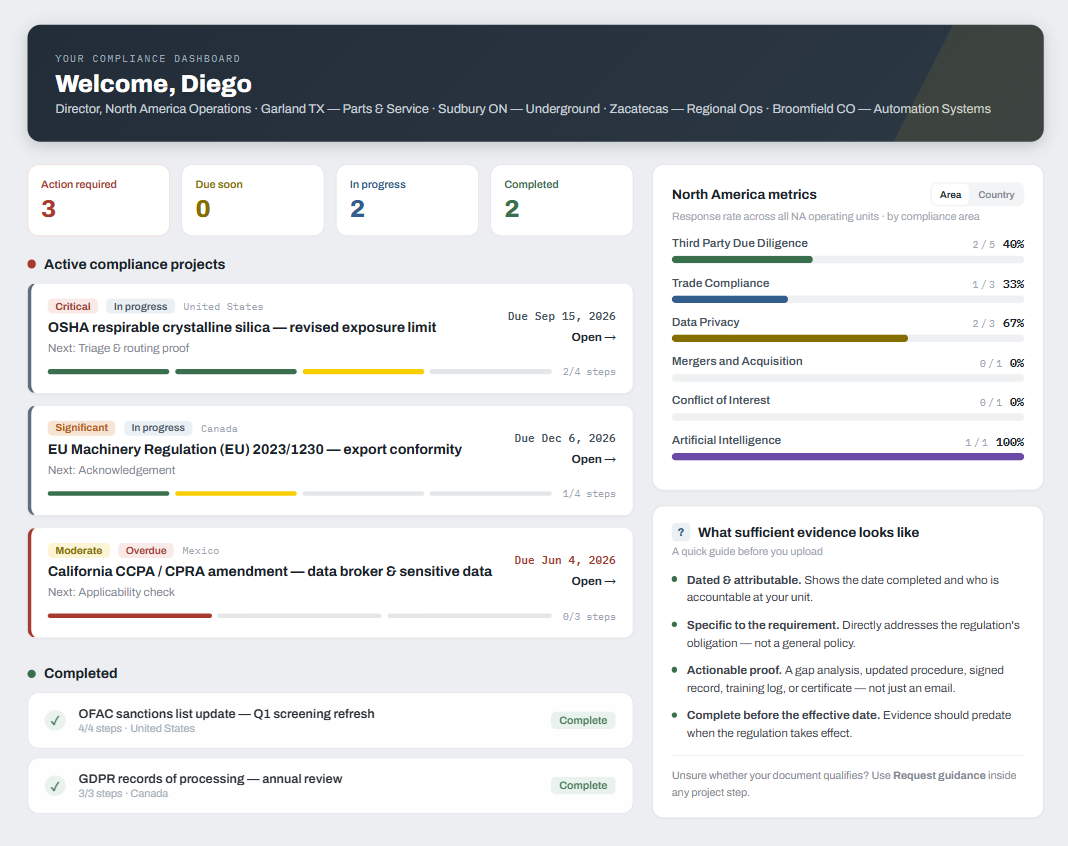The height and width of the screenshot is (846, 1068).
Task: Click the OFAC sanctions checkmark icon
Action: tap(55, 720)
